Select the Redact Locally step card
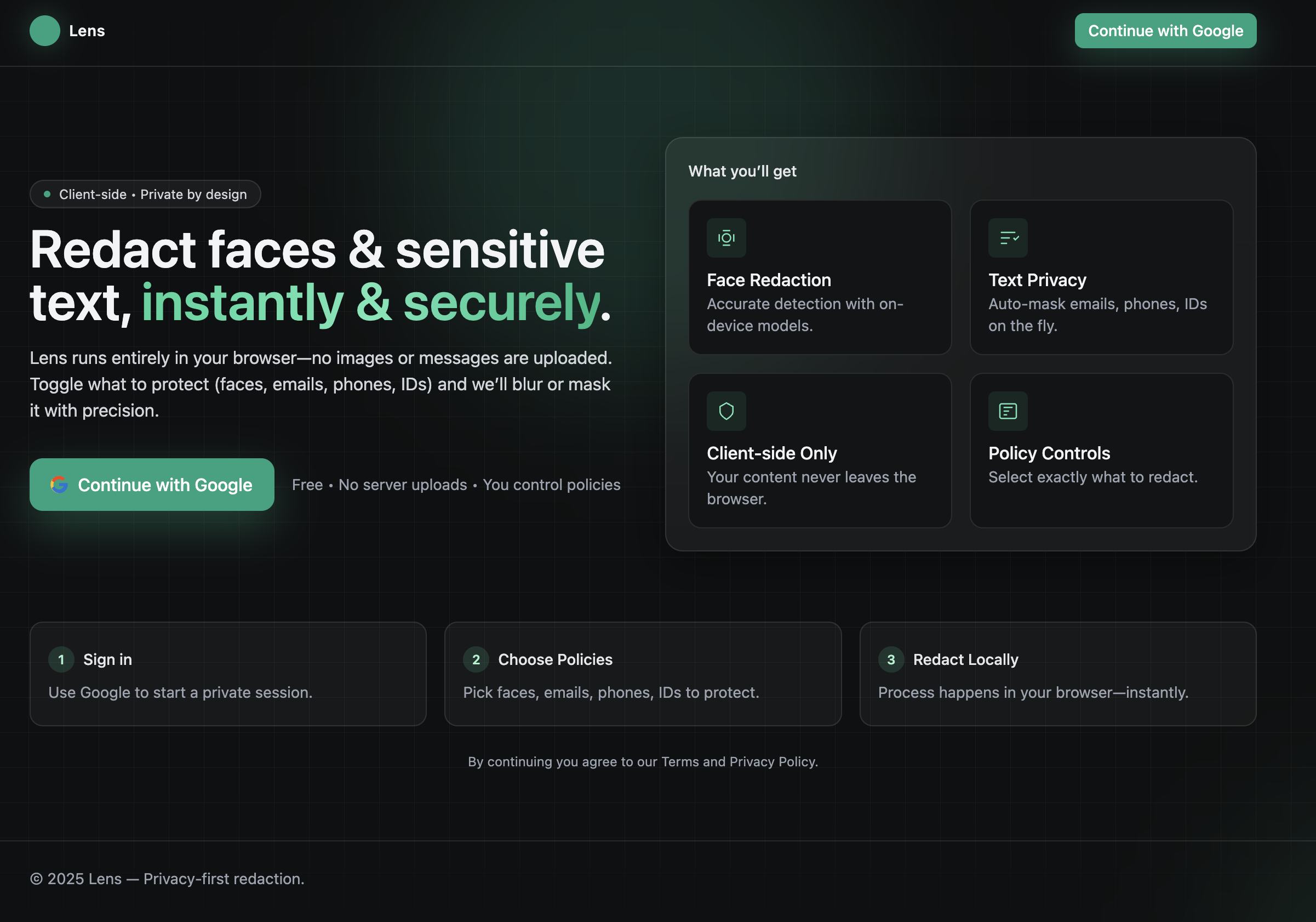The image size is (1316, 922). pyautogui.click(x=1057, y=674)
